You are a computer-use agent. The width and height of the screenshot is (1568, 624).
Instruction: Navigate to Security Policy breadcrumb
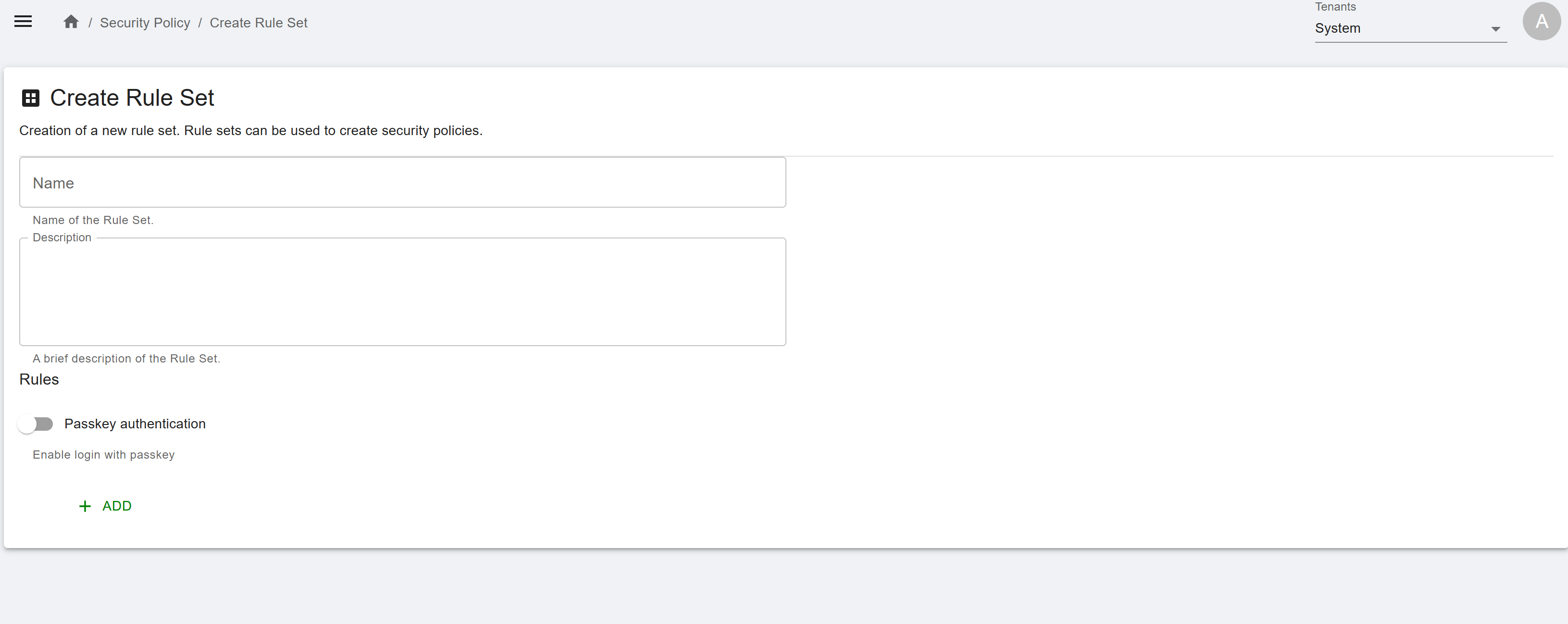pyautogui.click(x=145, y=23)
